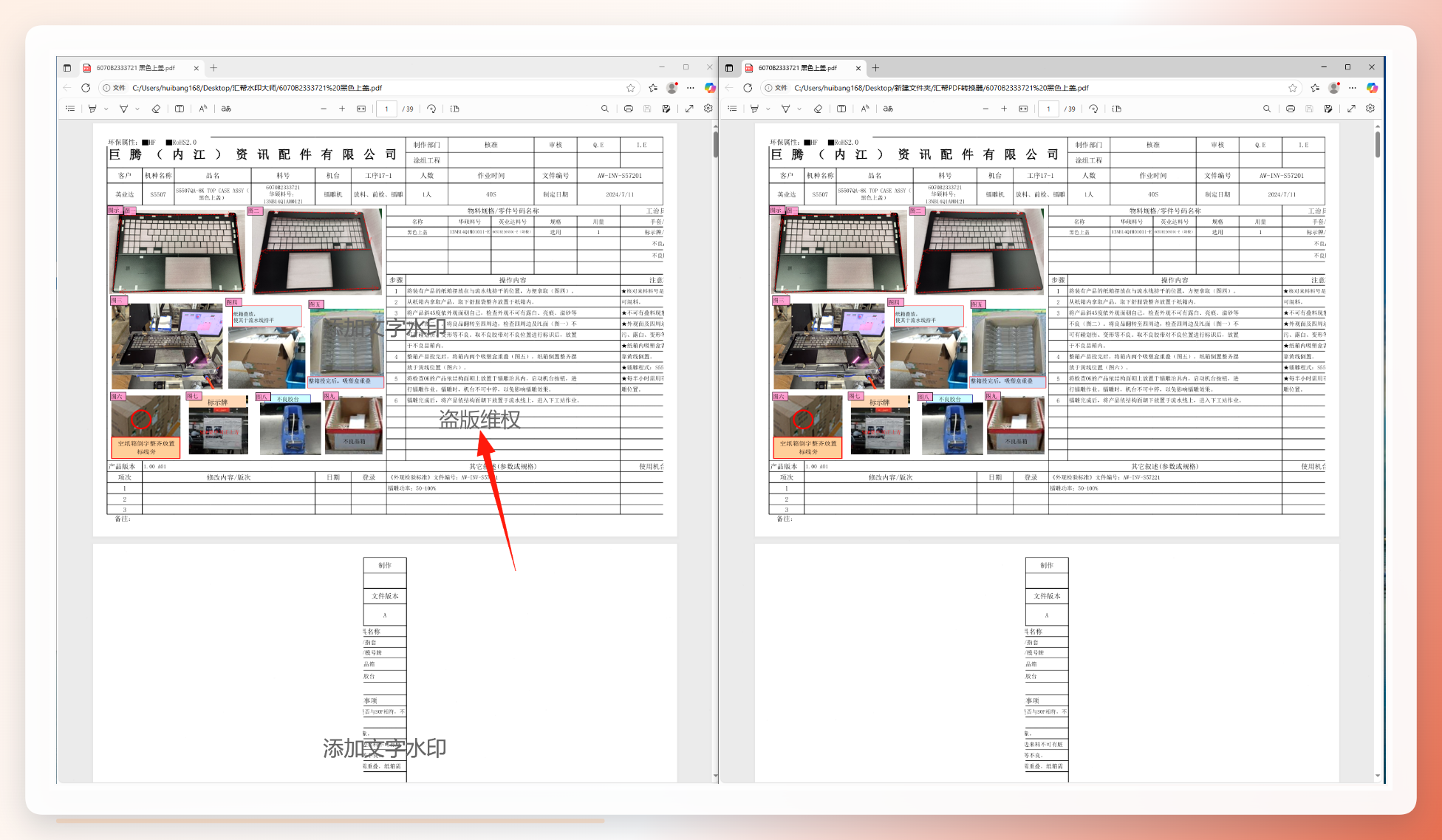This screenshot has height=840, width=1442.
Task: Add right window page to favorites
Action: pos(1292,88)
